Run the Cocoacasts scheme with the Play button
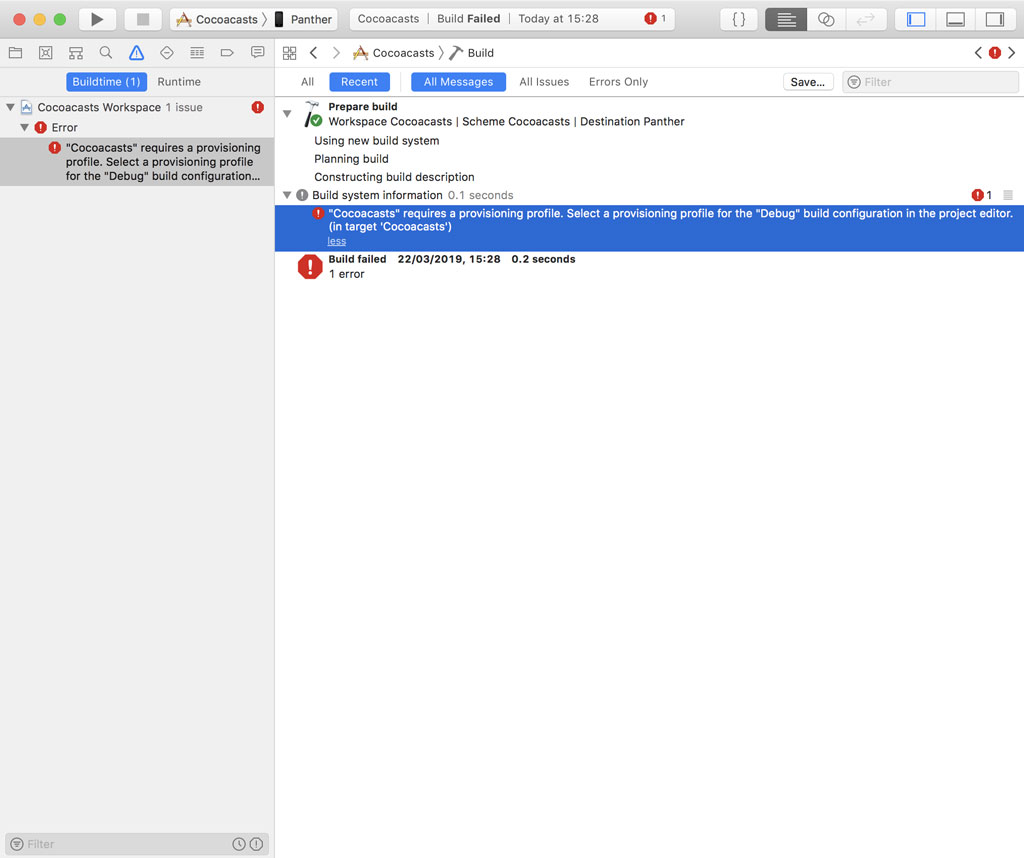The height and width of the screenshot is (858, 1024). (96, 18)
